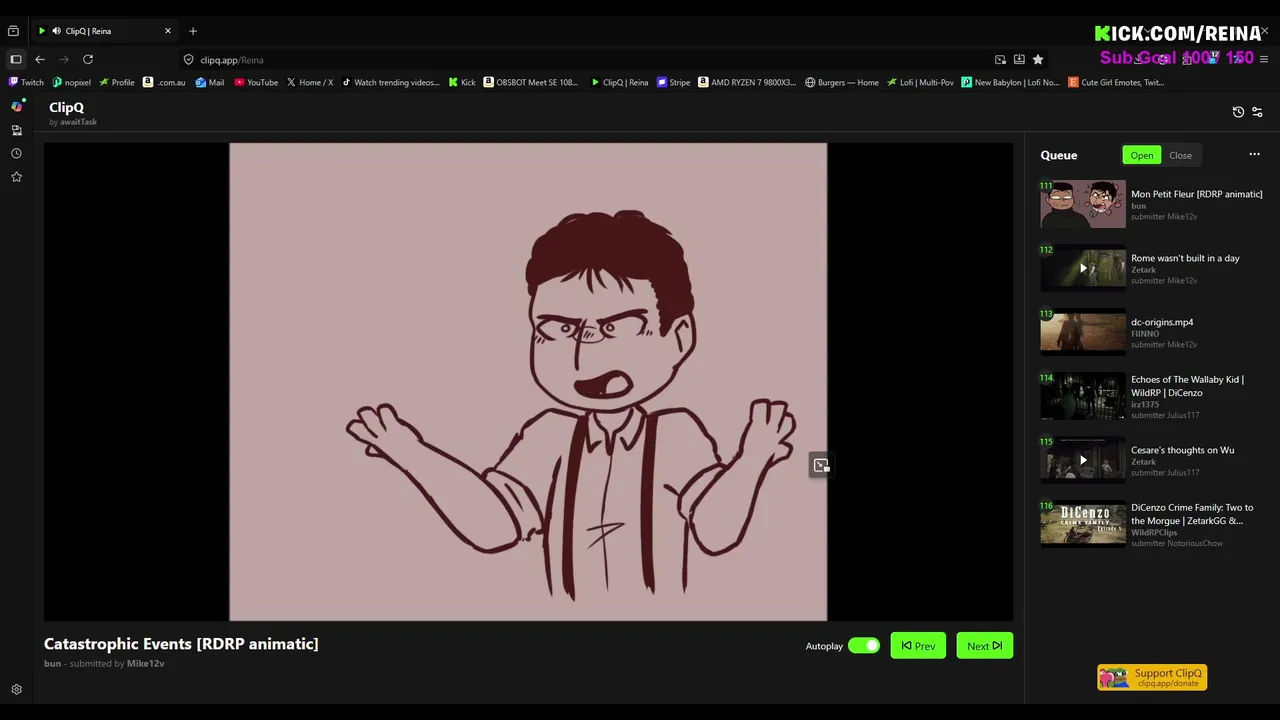Open the Cute Girl Emotes bookmark
The image size is (1280, 720).
[x=1116, y=82]
